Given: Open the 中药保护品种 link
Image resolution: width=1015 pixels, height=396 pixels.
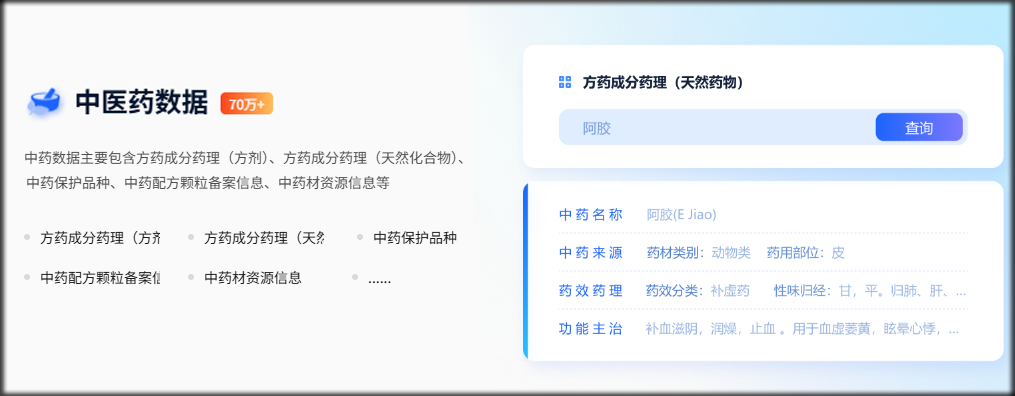Looking at the screenshot, I should (x=415, y=238).
